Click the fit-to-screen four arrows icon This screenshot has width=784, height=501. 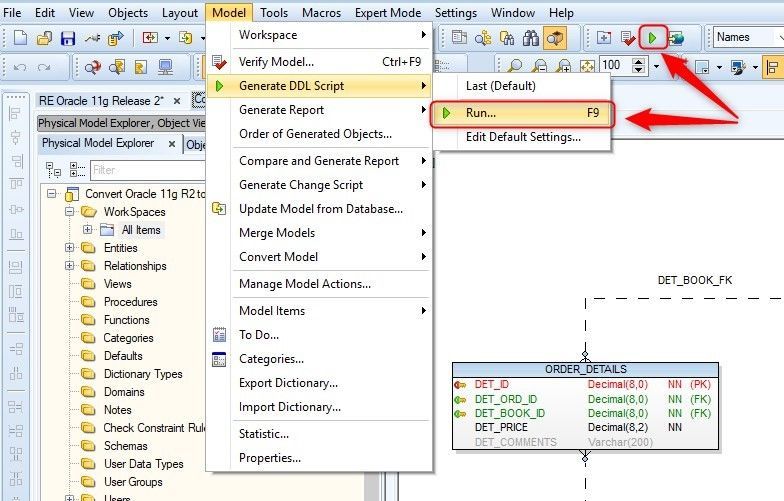pos(587,66)
